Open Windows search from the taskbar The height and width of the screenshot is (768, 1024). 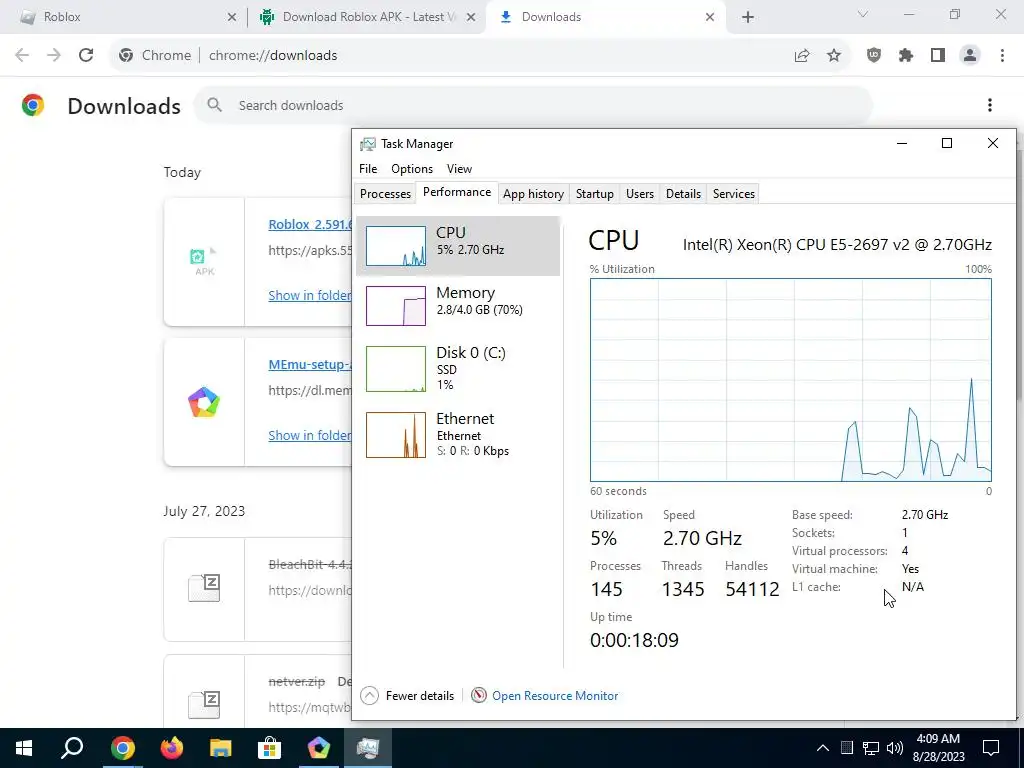(x=72, y=748)
